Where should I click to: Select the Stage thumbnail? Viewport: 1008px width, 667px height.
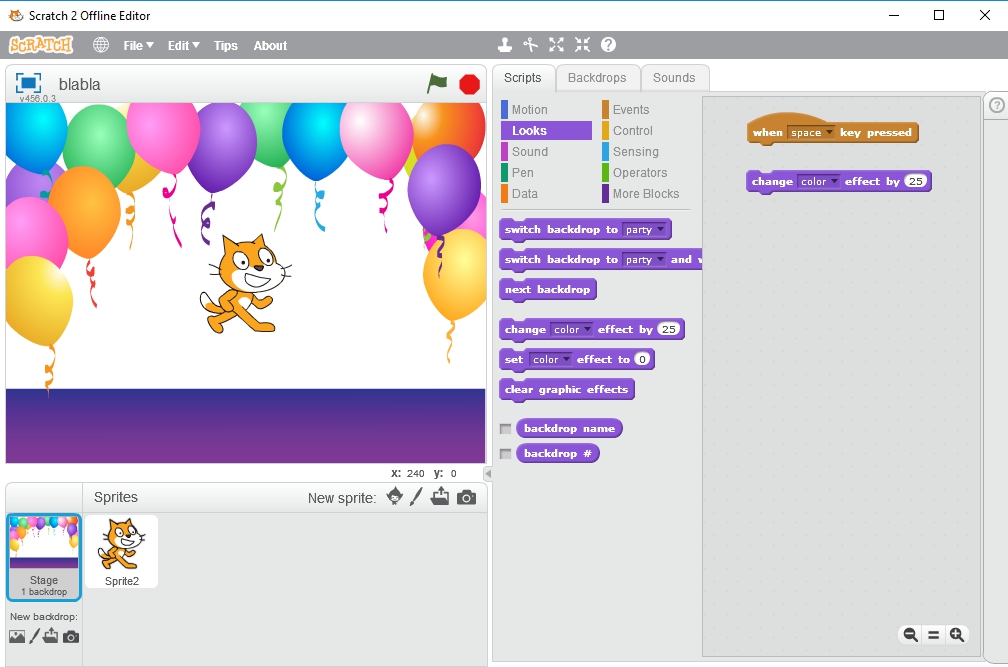coord(44,557)
